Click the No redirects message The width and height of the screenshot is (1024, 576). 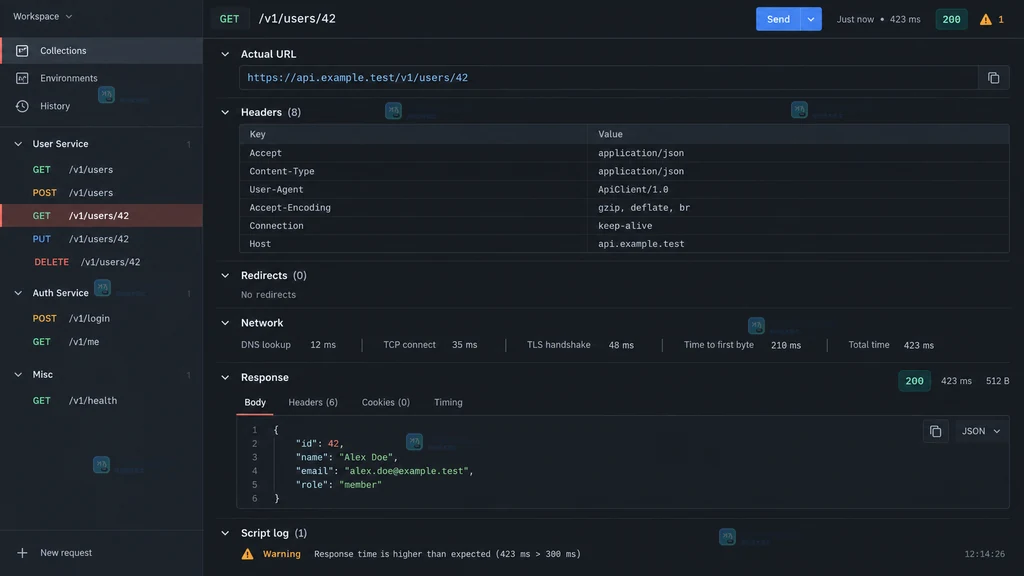(x=268, y=295)
